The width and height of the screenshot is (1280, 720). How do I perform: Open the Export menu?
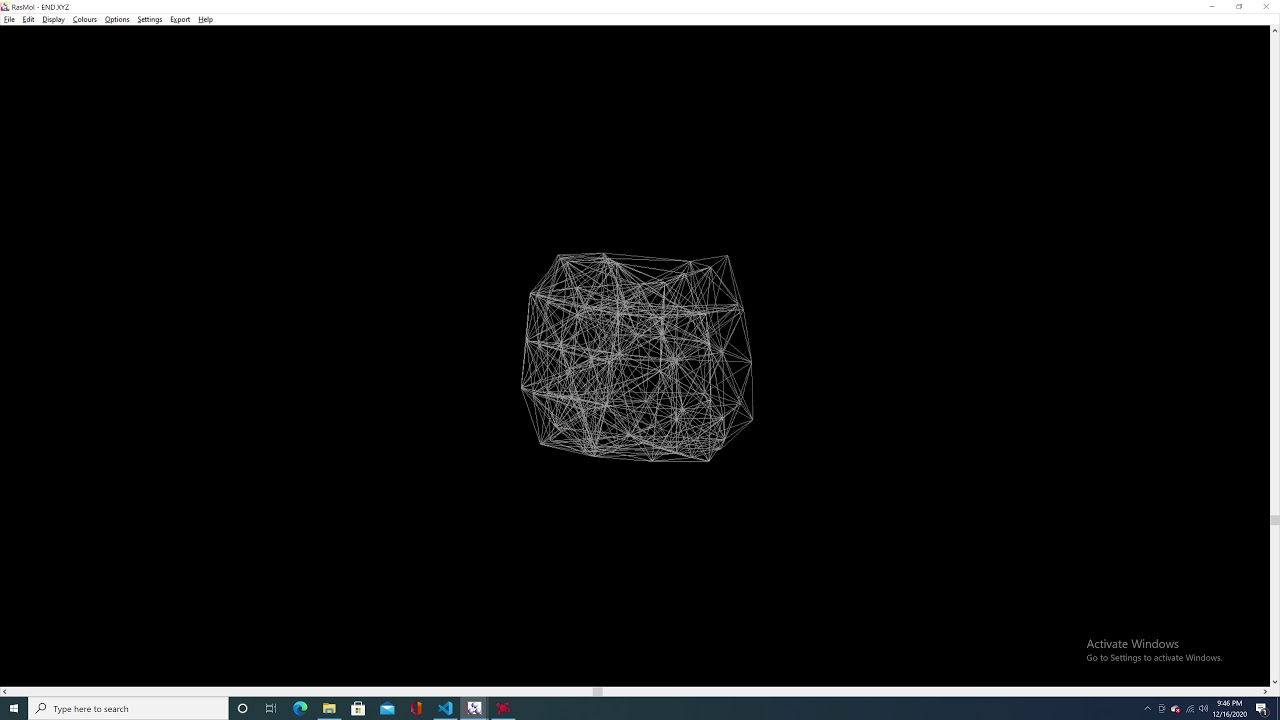pos(180,19)
